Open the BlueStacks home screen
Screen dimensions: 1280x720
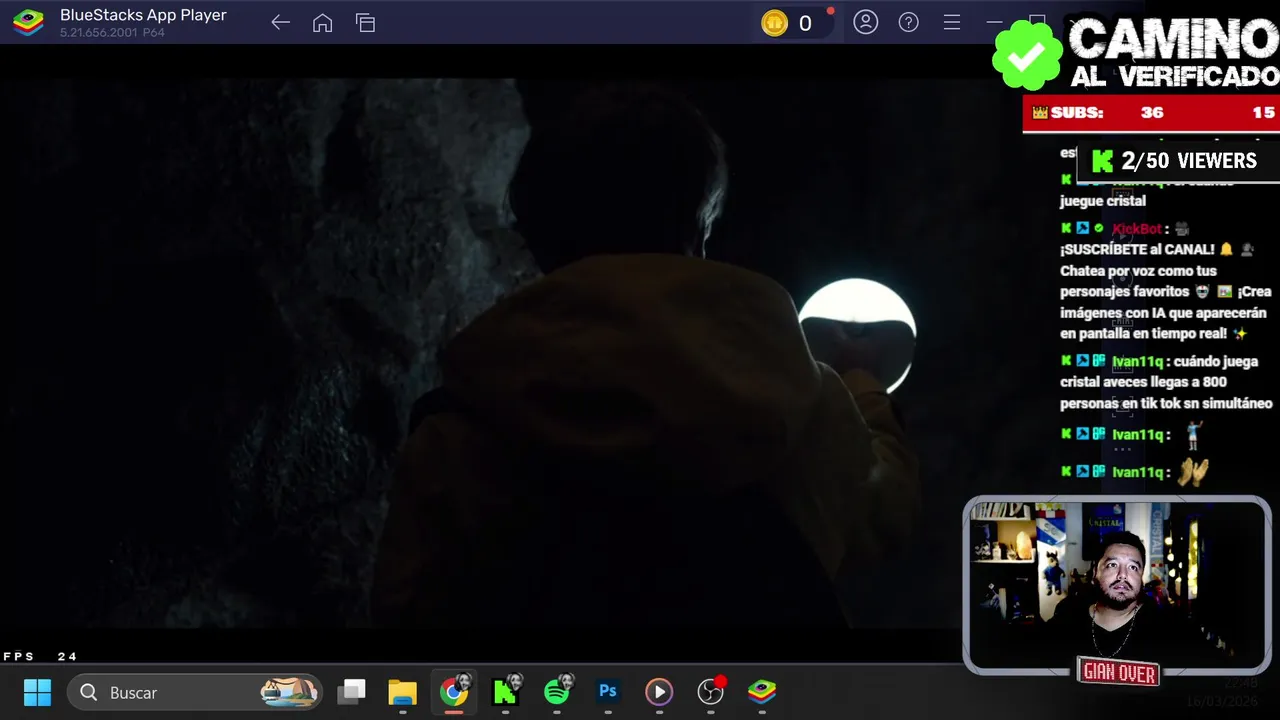pos(322,23)
